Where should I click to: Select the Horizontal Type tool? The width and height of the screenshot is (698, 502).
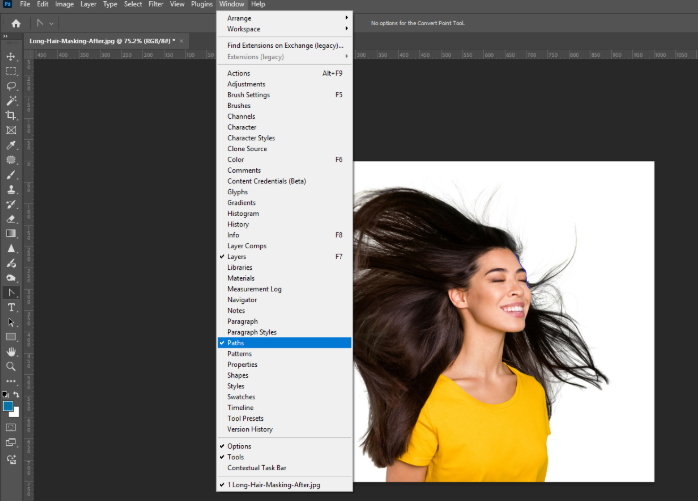[11, 308]
